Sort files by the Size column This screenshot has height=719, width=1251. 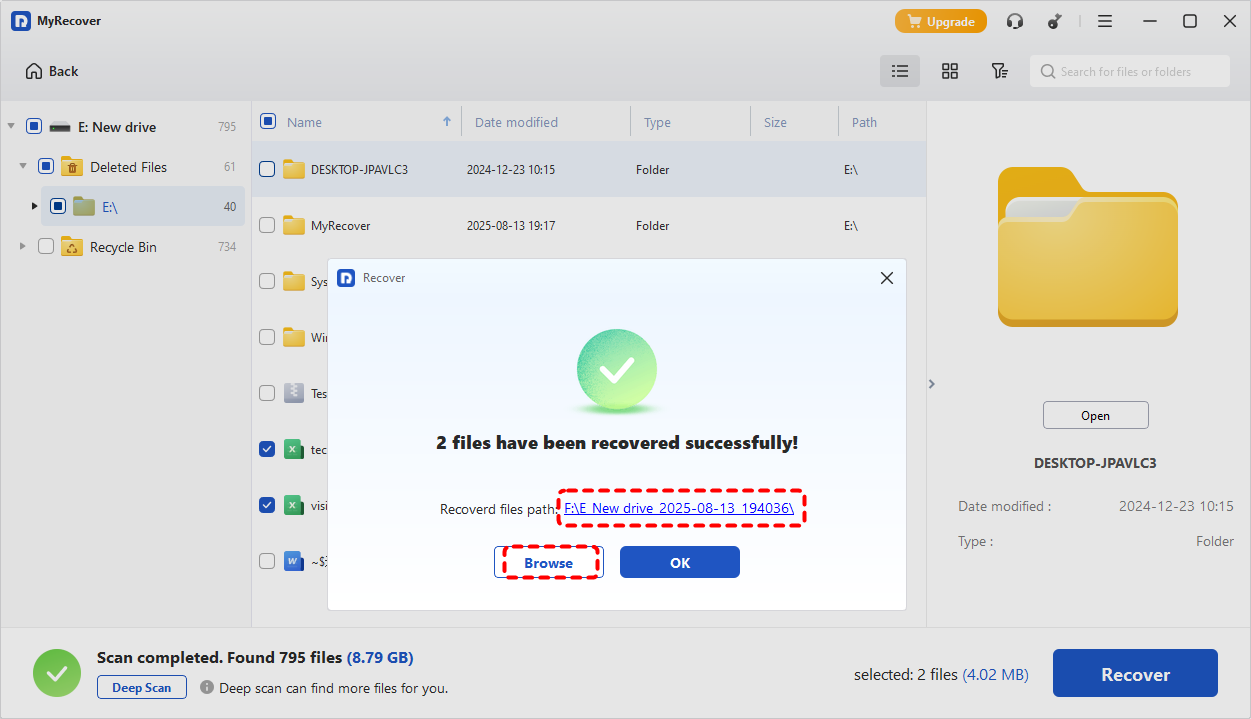click(775, 122)
